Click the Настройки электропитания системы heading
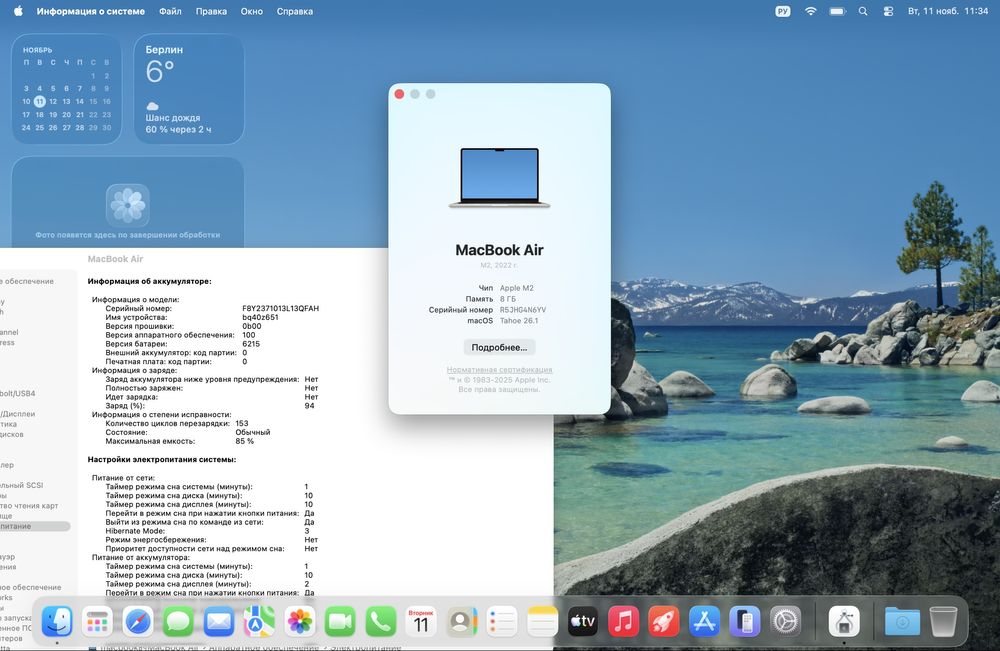 (162, 460)
